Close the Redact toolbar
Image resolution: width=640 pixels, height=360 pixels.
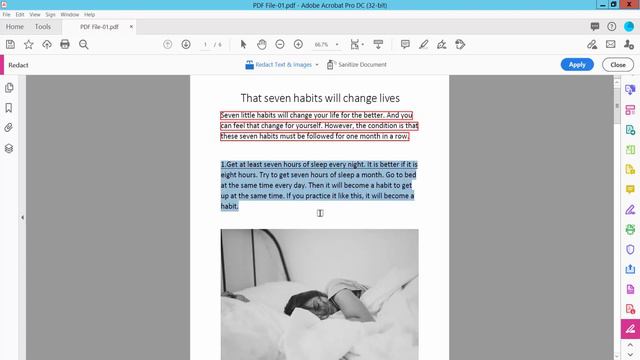(x=618, y=64)
